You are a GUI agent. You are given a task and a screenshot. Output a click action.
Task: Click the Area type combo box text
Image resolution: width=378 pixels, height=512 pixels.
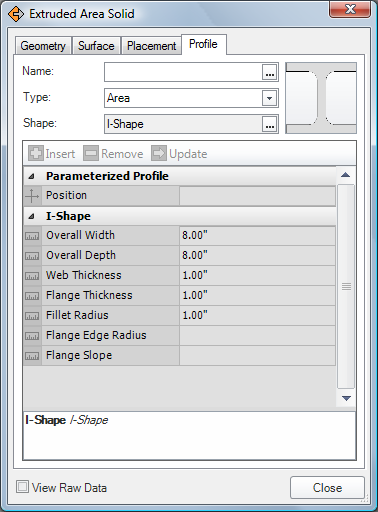(x=118, y=98)
